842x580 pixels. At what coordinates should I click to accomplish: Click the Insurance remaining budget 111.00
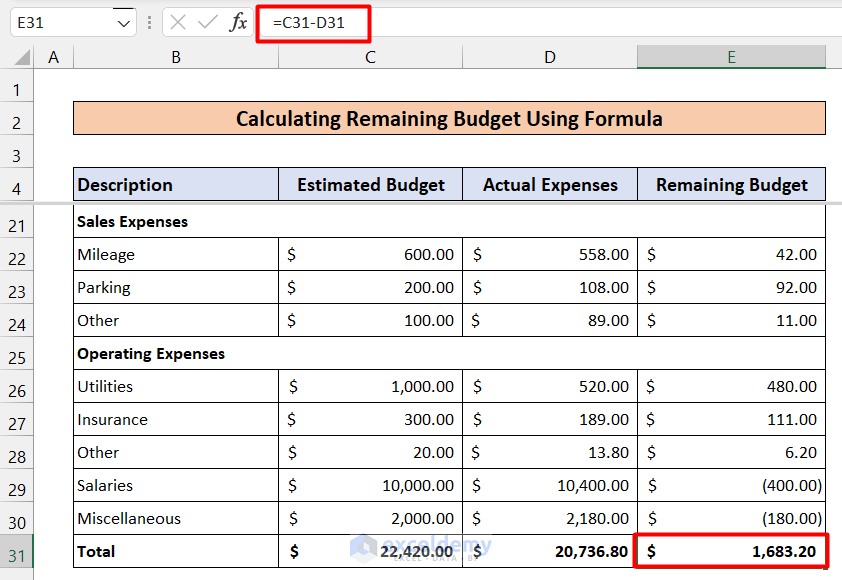(731, 419)
